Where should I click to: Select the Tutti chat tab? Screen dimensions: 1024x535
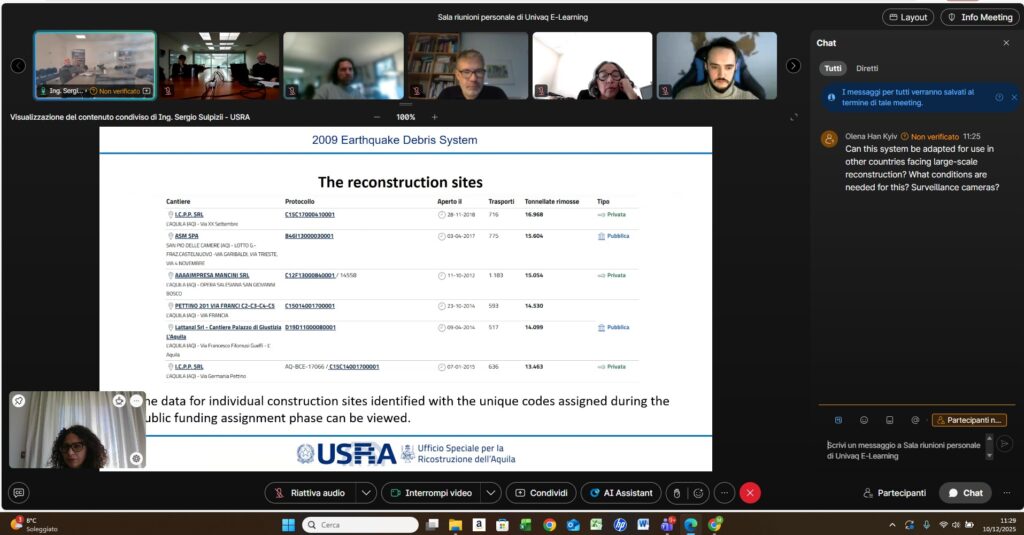(832, 68)
